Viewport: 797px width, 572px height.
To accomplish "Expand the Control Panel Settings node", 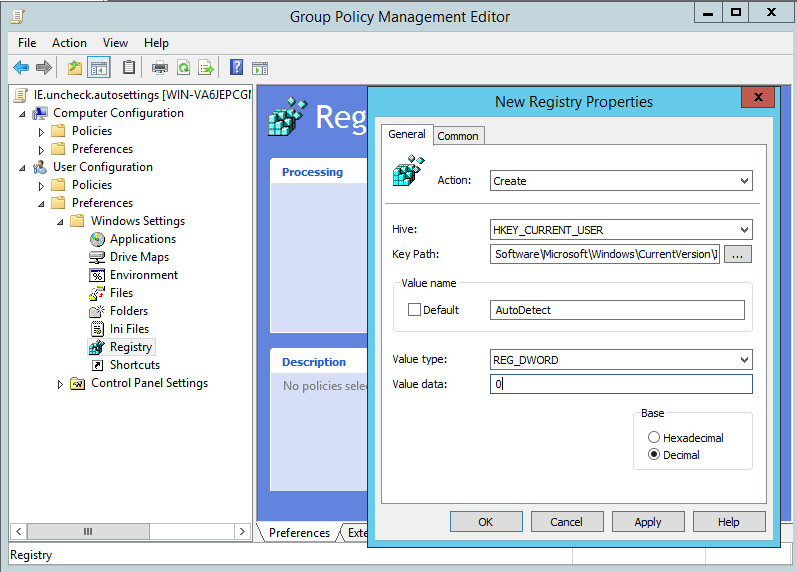I will (60, 384).
